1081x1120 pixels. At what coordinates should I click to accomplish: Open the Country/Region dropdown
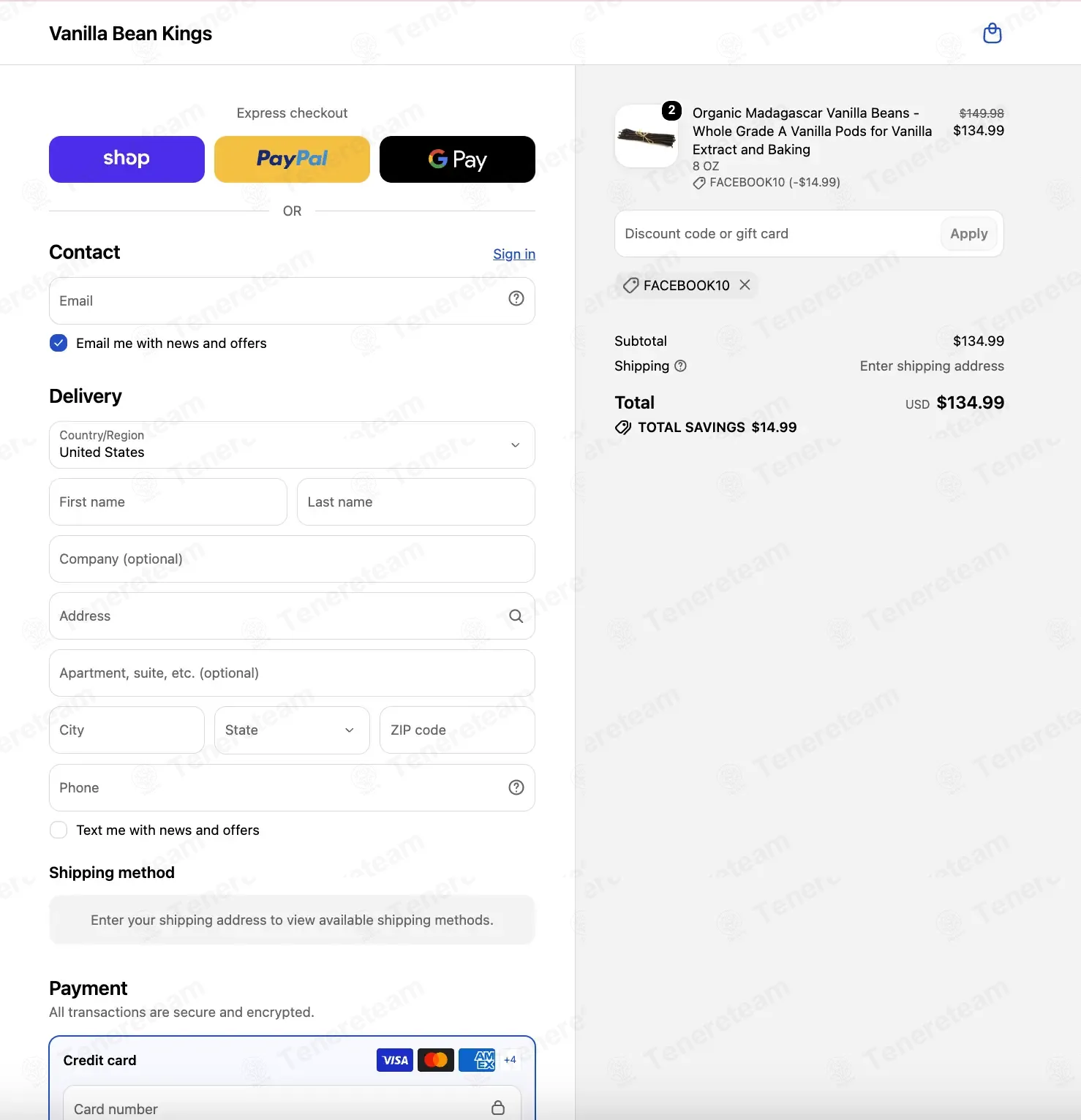coord(292,444)
